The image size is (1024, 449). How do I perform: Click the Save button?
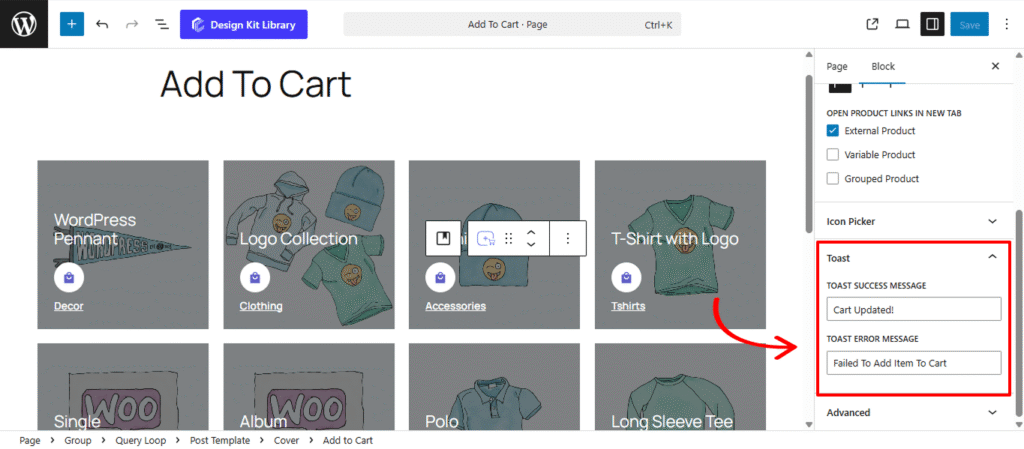click(x=969, y=24)
